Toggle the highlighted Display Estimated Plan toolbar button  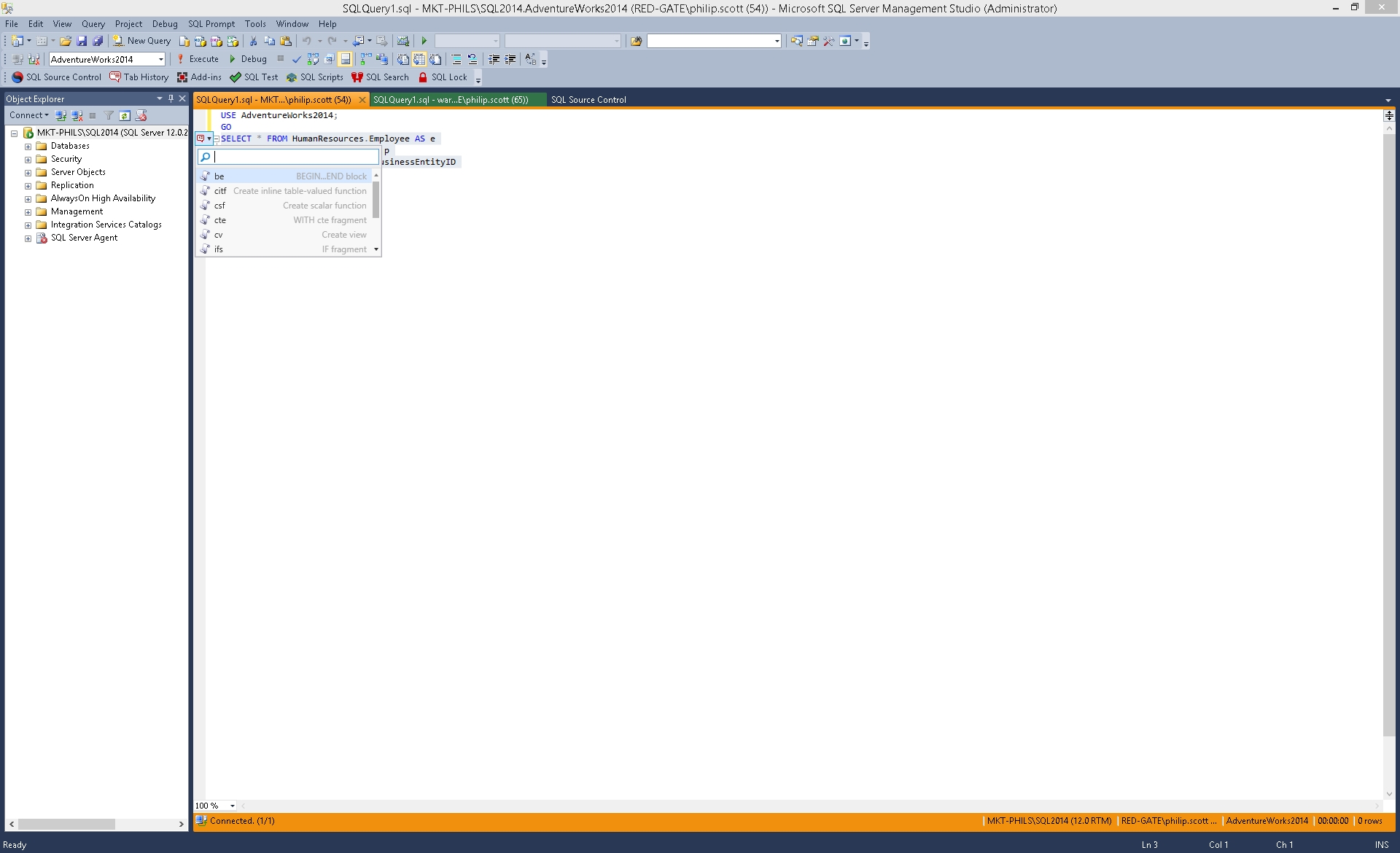point(346,59)
